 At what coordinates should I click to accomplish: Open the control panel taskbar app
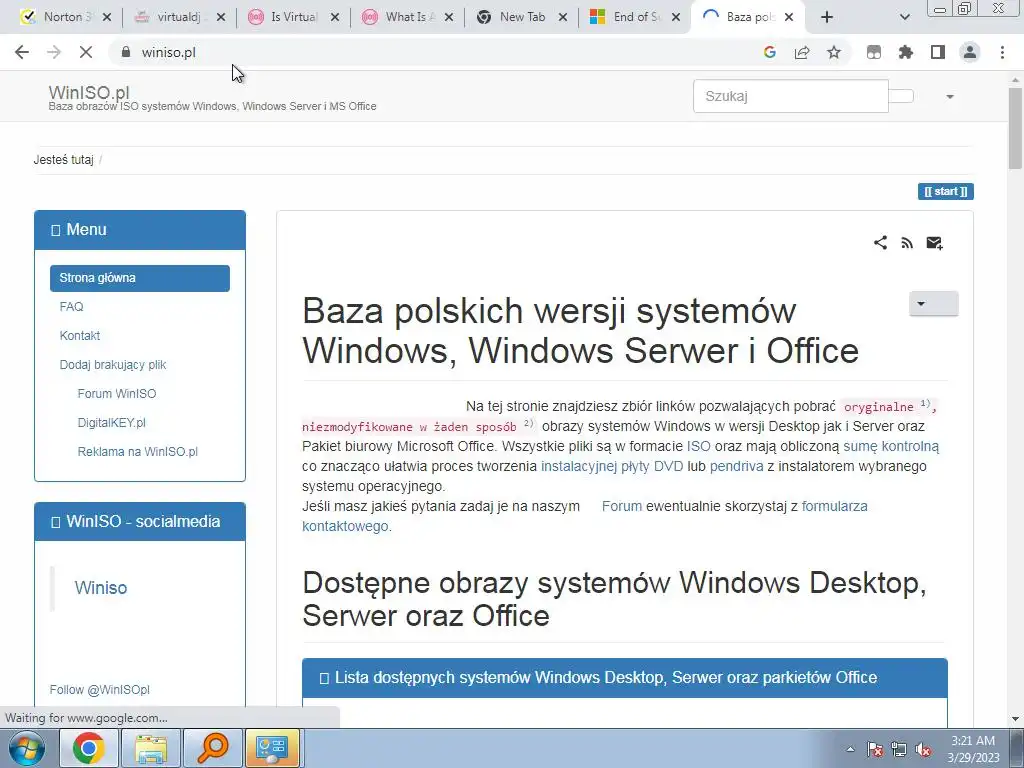point(272,748)
